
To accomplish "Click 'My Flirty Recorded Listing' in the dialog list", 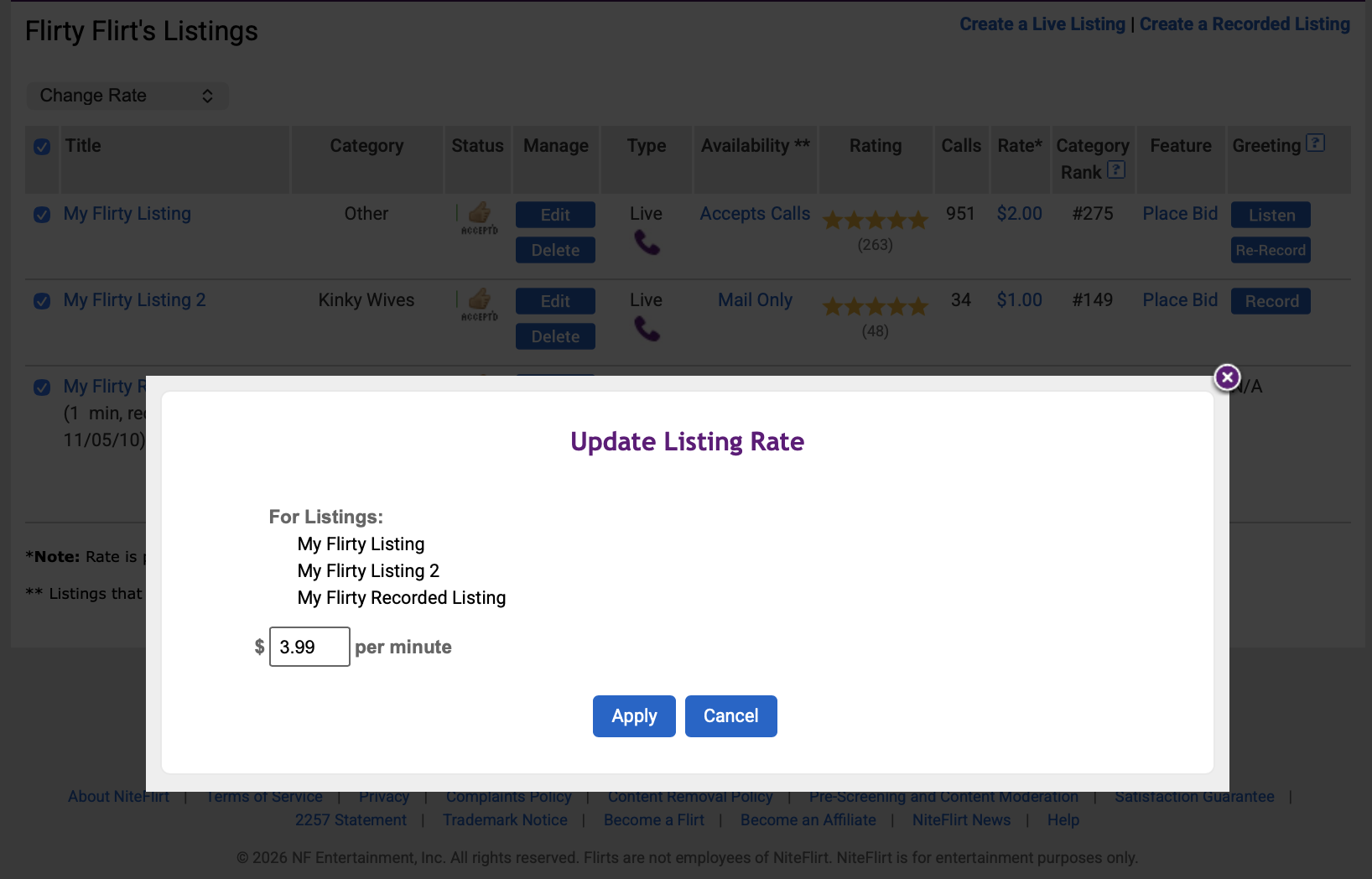I will pyautogui.click(x=402, y=598).
